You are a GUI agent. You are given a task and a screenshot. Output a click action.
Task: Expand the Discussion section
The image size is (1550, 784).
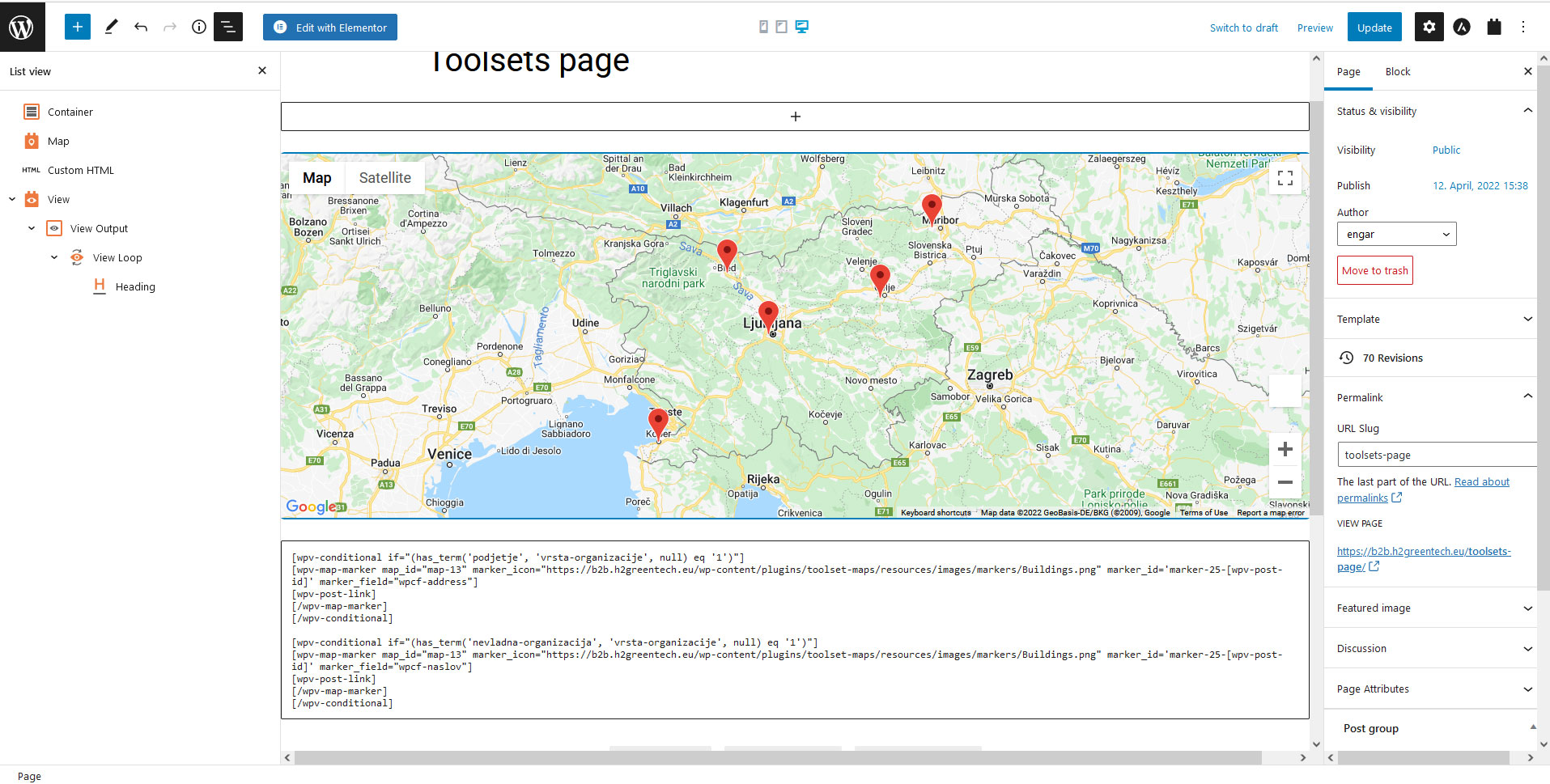point(1429,648)
